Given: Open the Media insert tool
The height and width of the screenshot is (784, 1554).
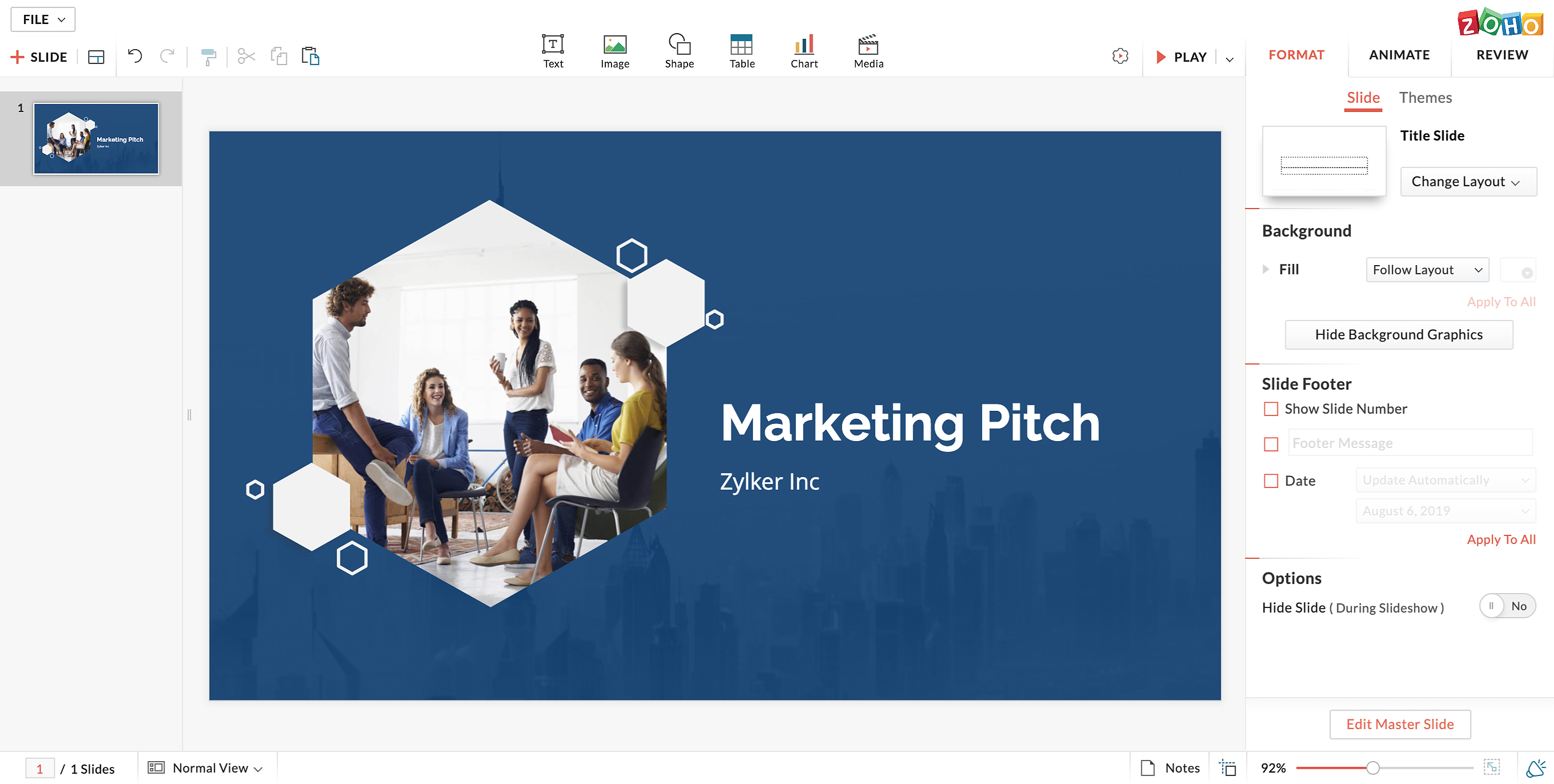Looking at the screenshot, I should (x=868, y=51).
